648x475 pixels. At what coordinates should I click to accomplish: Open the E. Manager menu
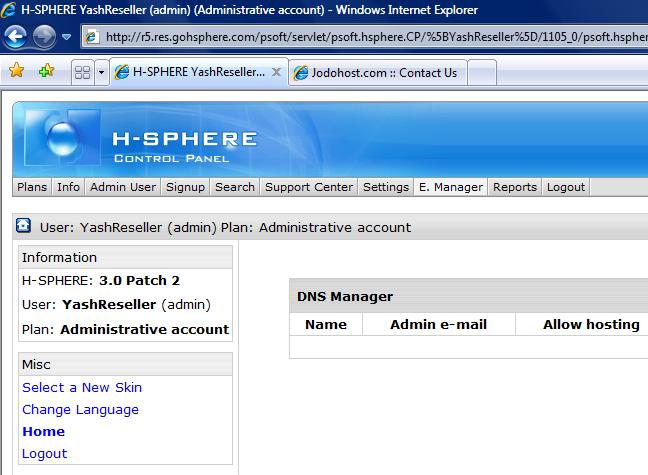451,187
